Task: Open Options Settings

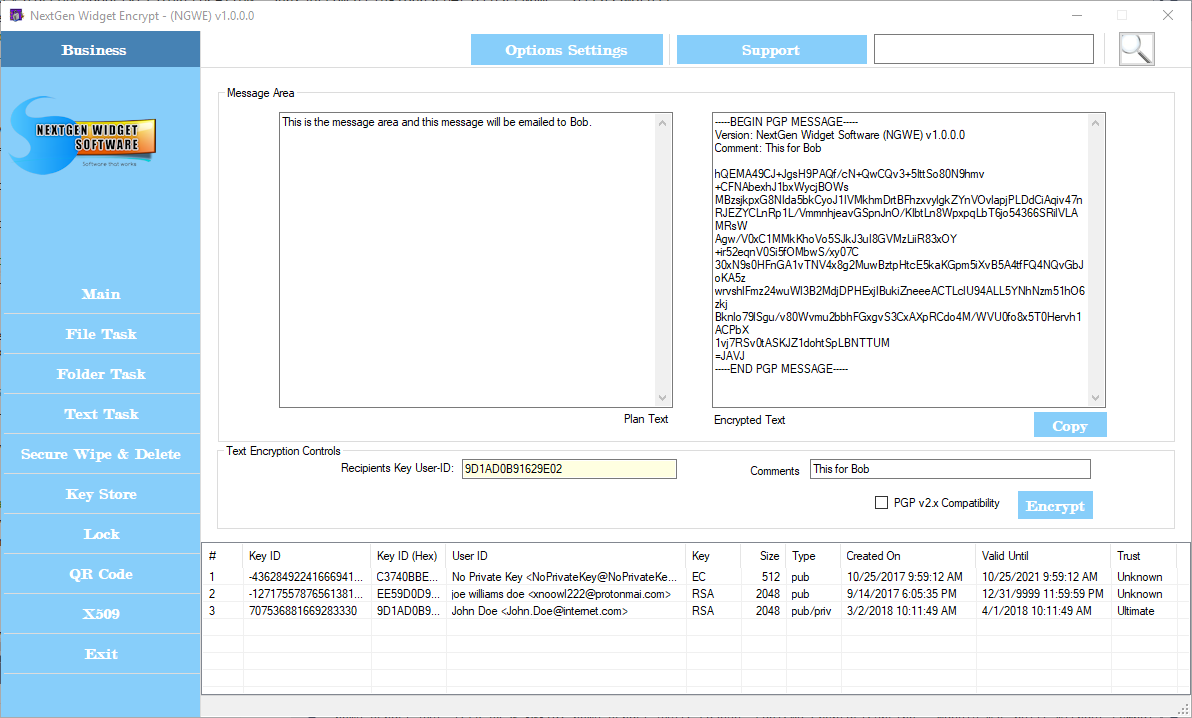Action: 566,50
